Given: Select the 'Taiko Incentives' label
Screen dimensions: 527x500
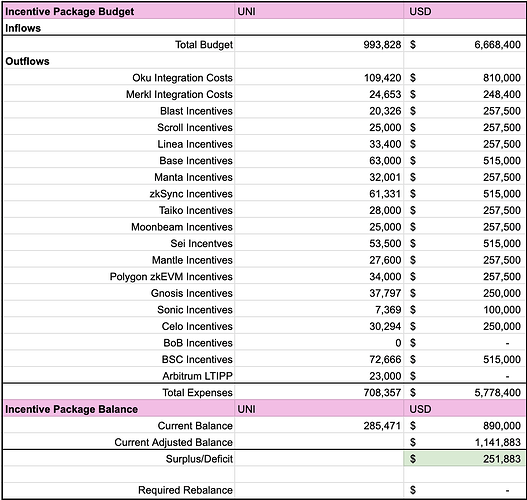Looking at the screenshot, I should (196, 210).
